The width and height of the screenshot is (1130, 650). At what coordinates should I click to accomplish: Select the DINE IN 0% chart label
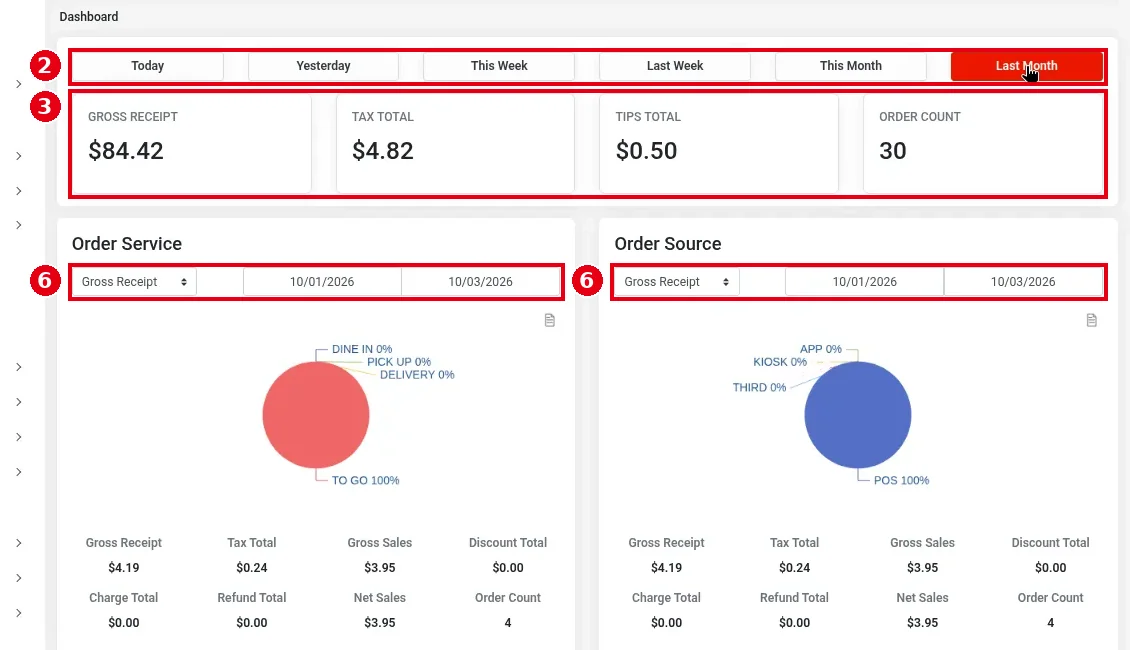(362, 349)
